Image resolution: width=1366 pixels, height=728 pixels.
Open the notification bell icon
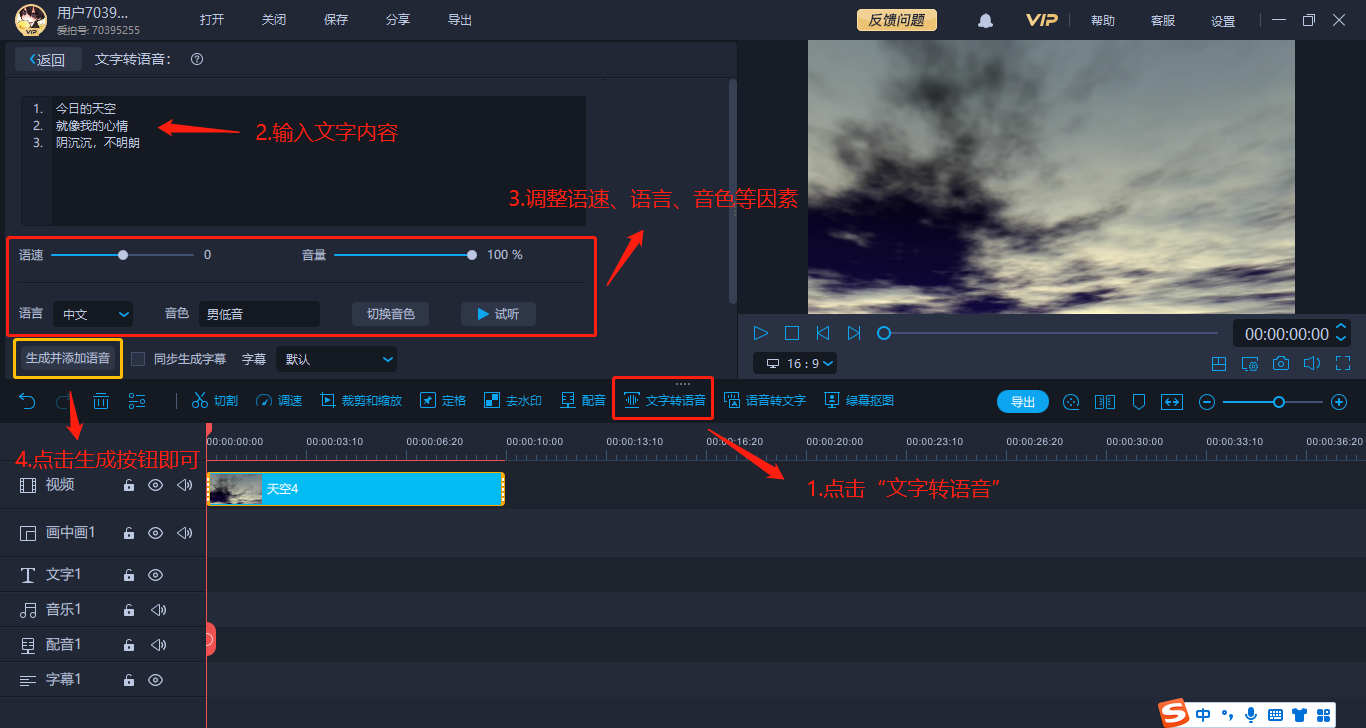point(986,20)
